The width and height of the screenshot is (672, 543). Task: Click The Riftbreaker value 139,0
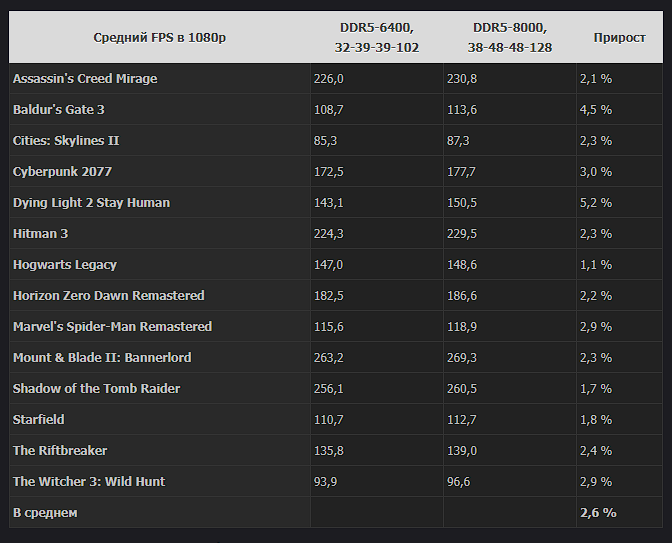(x=462, y=451)
